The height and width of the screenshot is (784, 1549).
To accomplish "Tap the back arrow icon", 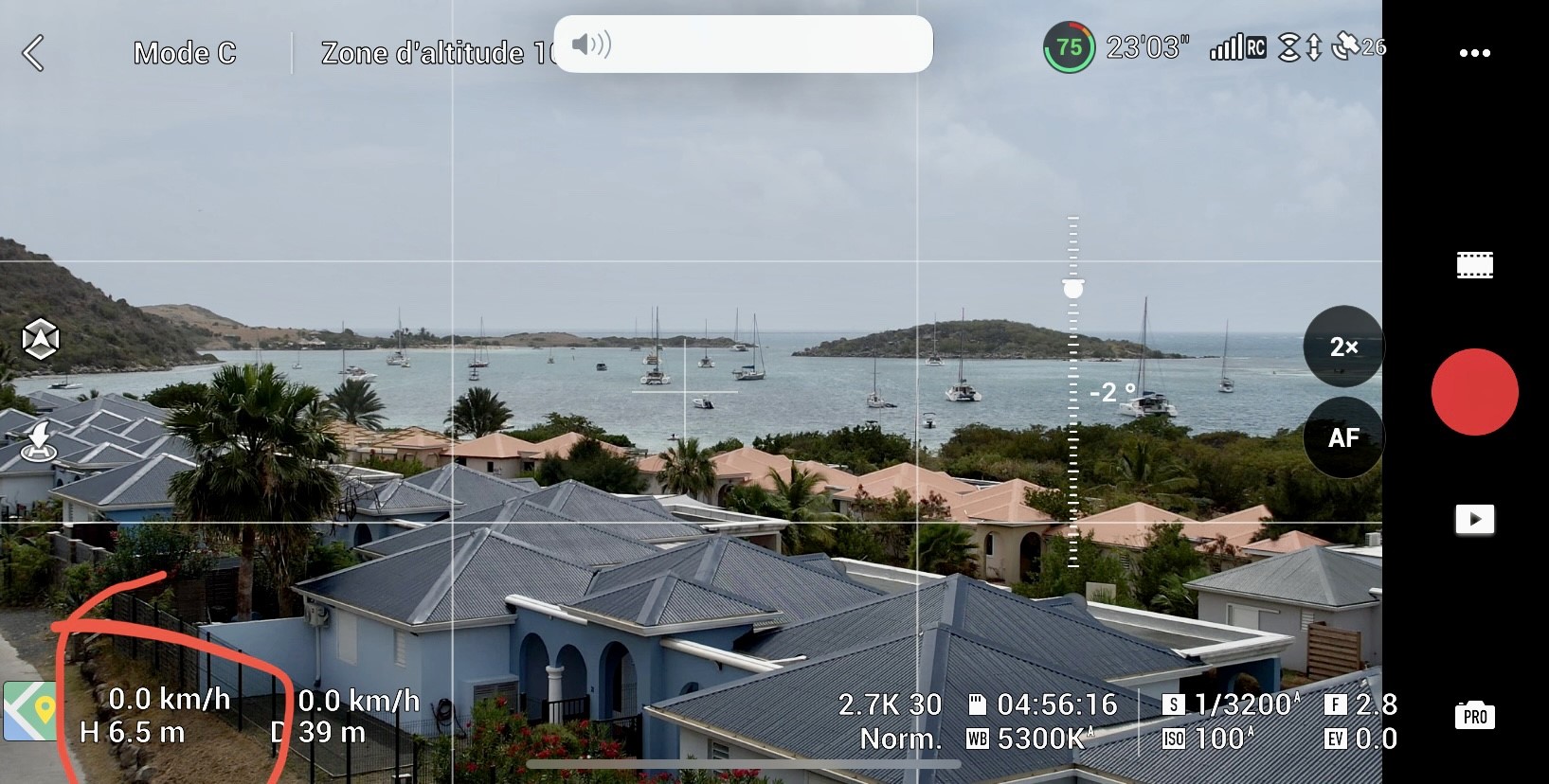I will coord(34,53).
